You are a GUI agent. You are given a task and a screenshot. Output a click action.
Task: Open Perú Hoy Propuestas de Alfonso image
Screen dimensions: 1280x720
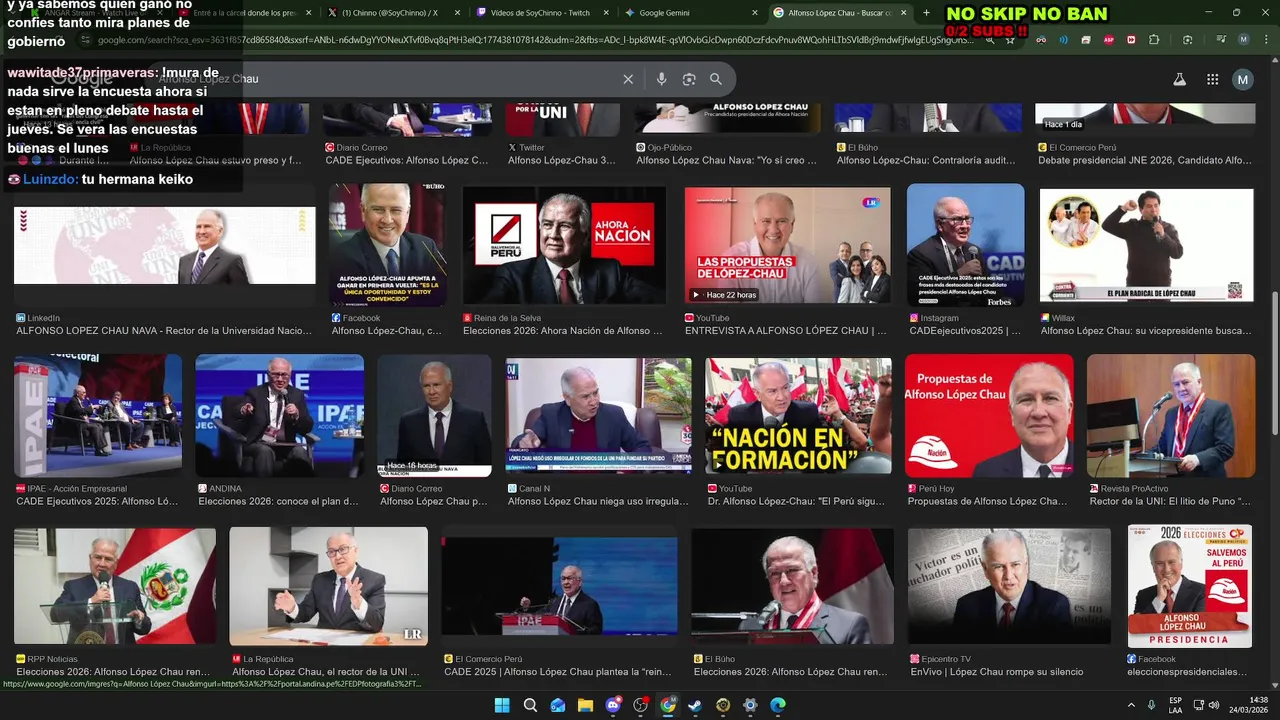[x=989, y=415]
